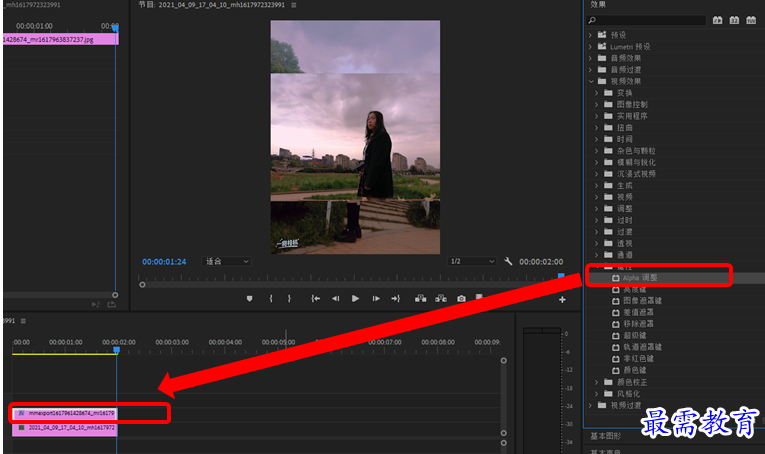
Task: Expand the 视频过渡 folder
Action: pos(590,405)
